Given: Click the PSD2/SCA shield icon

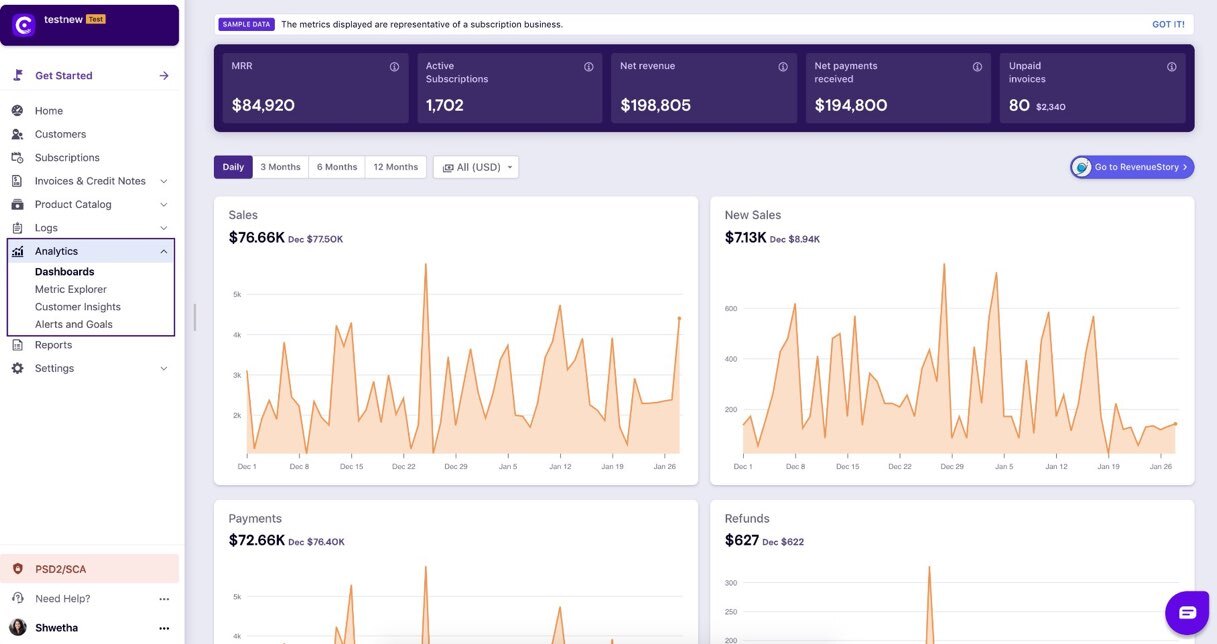Looking at the screenshot, I should point(17,569).
